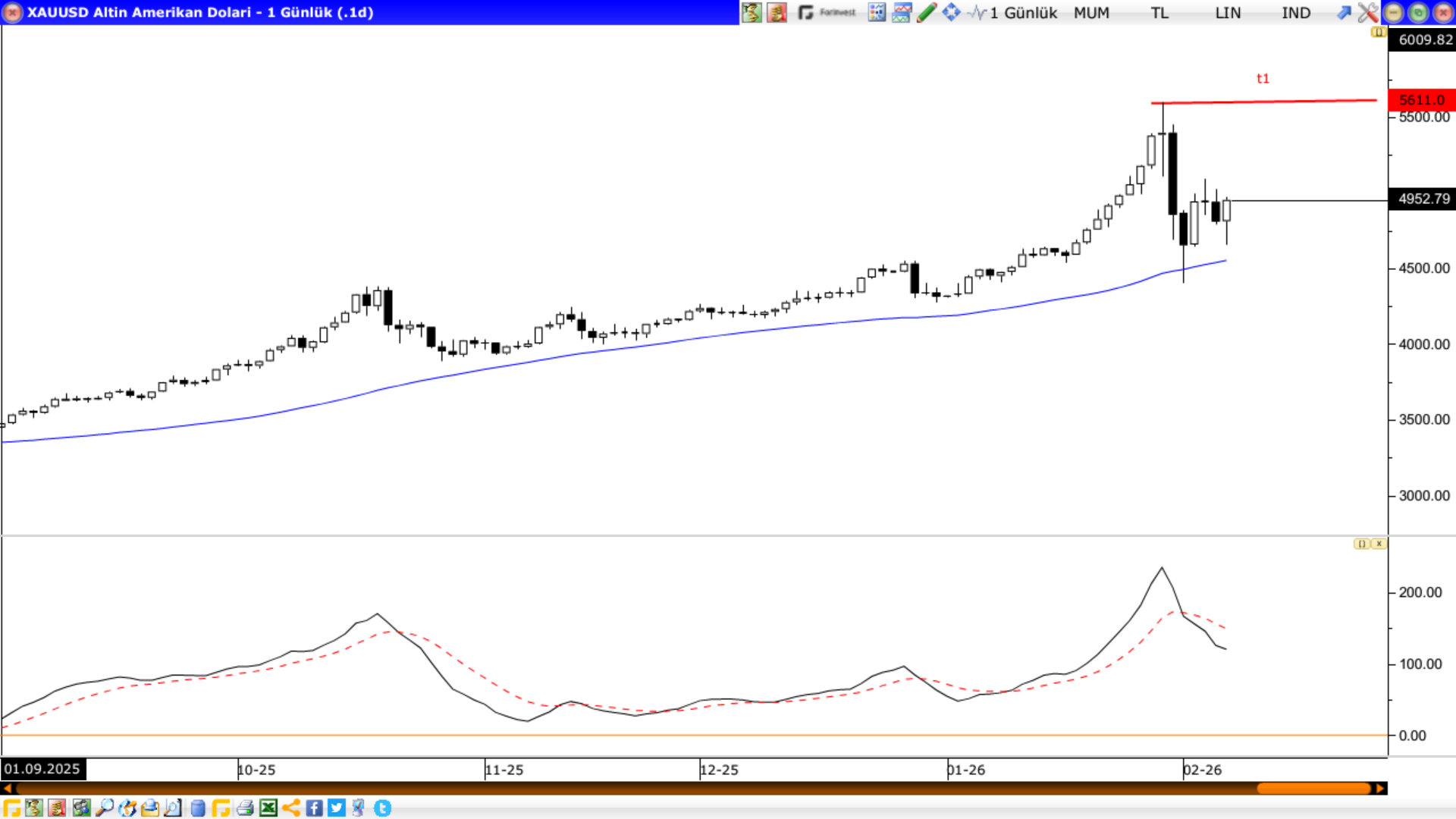The width and height of the screenshot is (1456, 819).
Task: Export chart with the Excel icon
Action: point(268,808)
